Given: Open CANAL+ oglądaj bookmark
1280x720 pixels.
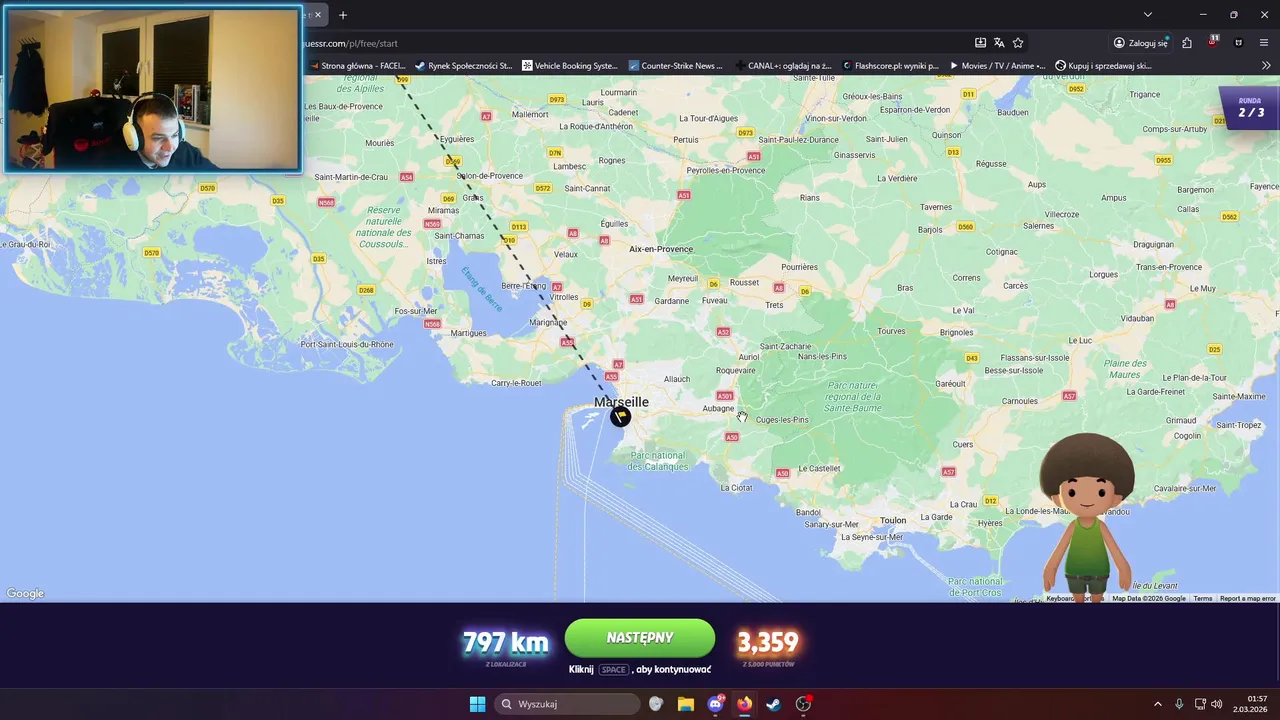Looking at the screenshot, I should 782,66.
